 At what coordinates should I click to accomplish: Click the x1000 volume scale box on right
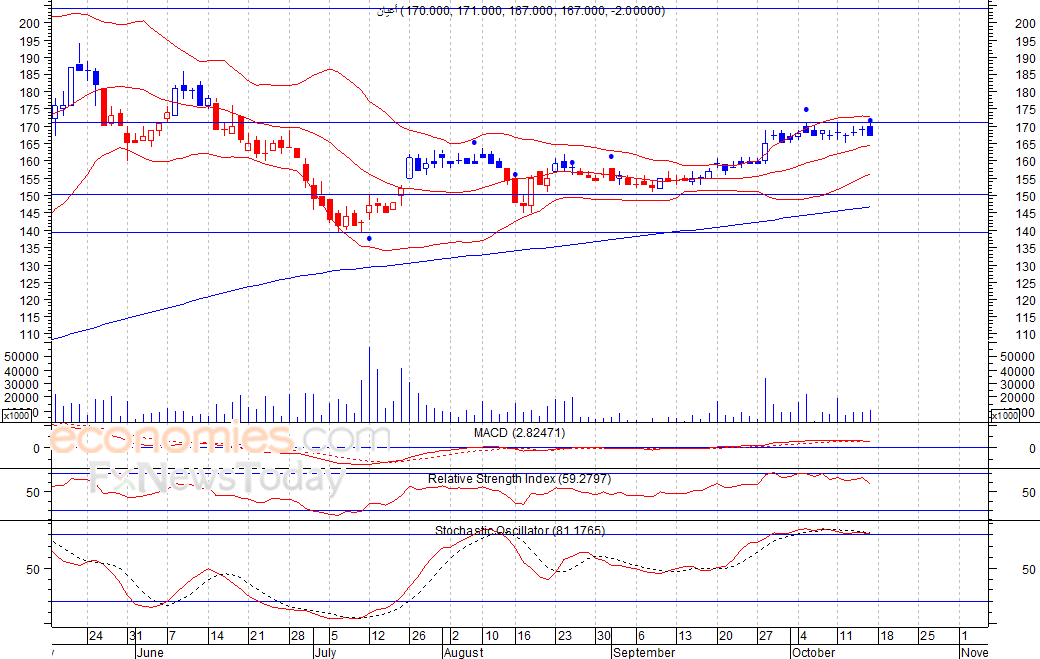(1005, 415)
